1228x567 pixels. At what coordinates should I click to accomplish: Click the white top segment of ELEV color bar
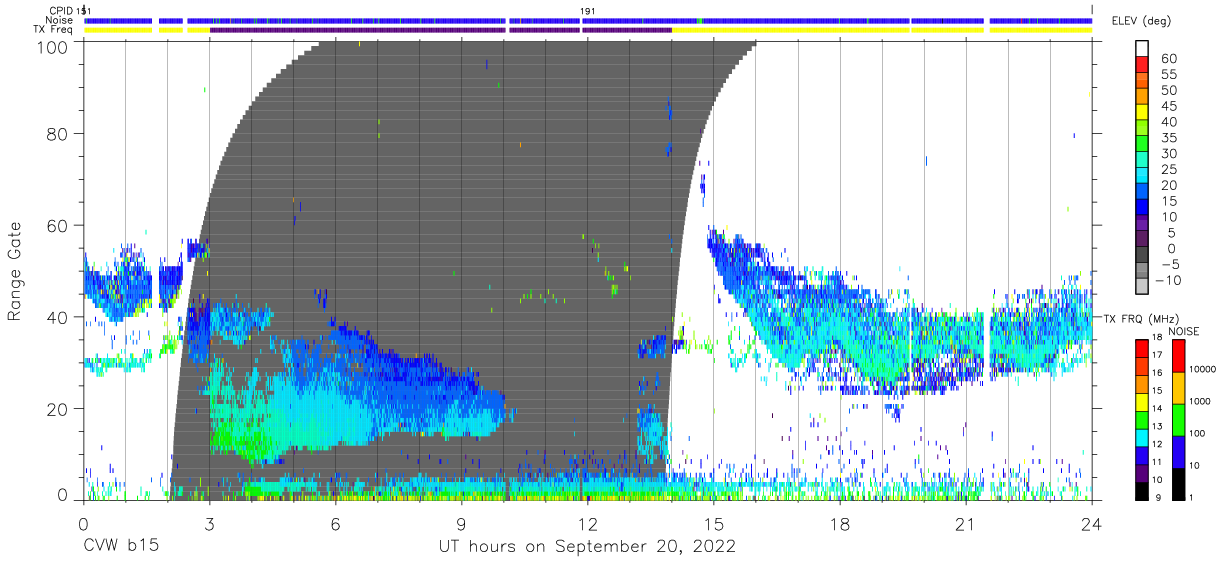[1143, 47]
